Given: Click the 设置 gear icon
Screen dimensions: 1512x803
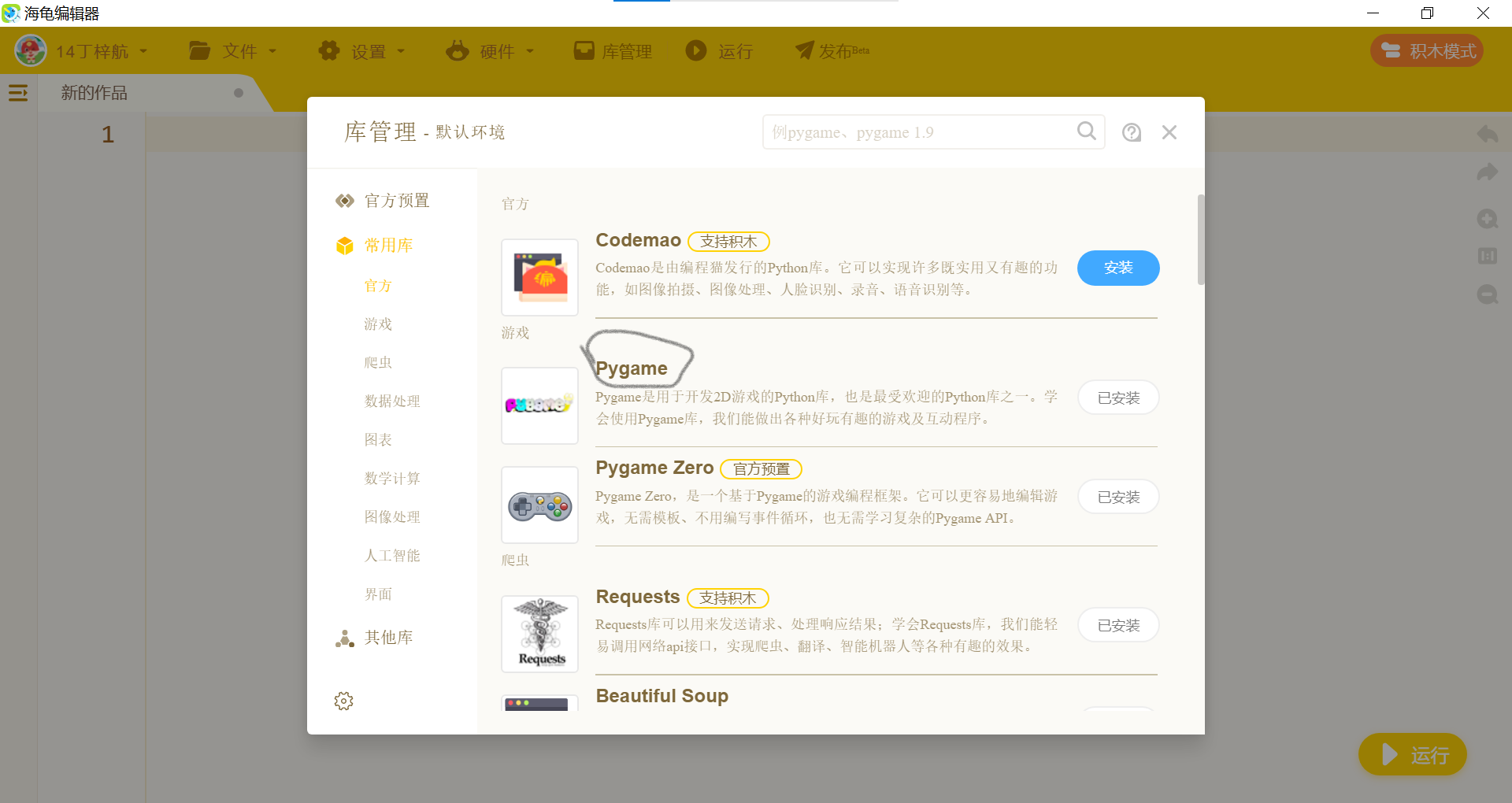Looking at the screenshot, I should (x=329, y=51).
